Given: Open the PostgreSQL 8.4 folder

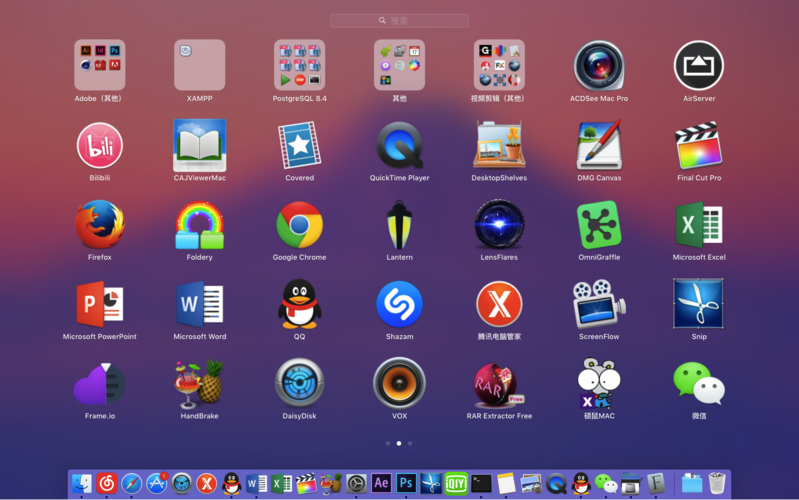Looking at the screenshot, I should 299,66.
